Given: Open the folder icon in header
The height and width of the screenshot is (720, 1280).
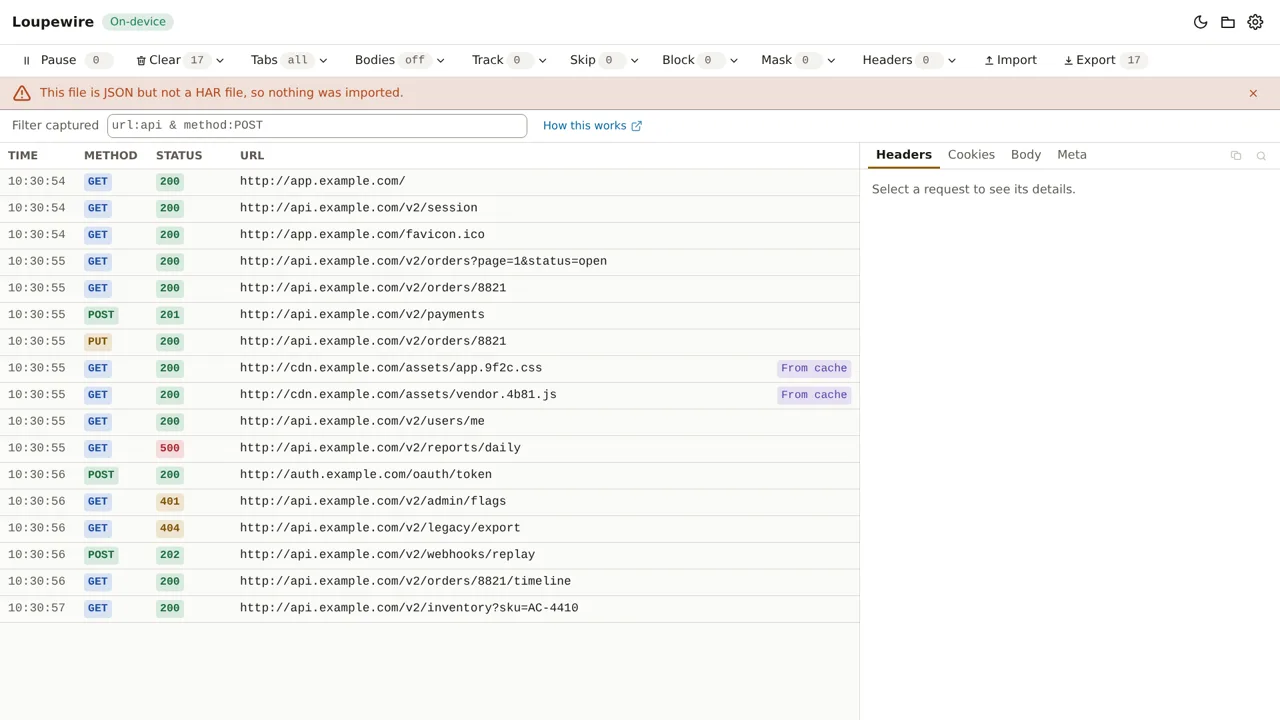Looking at the screenshot, I should pos(1228,22).
